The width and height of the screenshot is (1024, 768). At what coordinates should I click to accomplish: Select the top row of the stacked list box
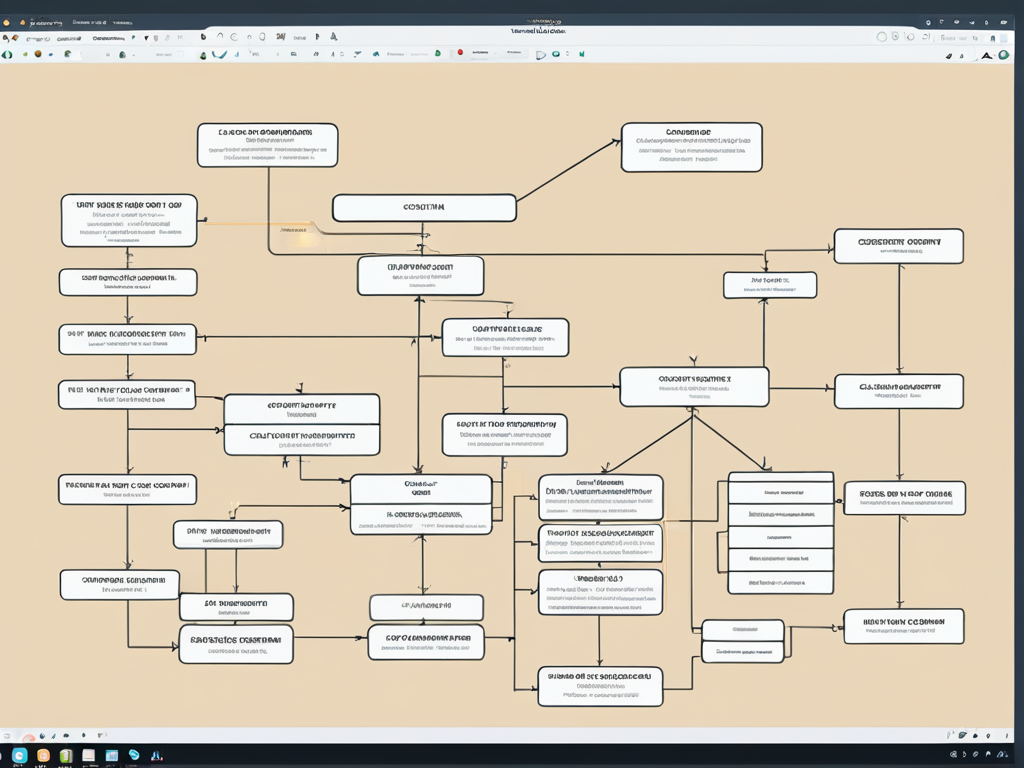(780, 492)
